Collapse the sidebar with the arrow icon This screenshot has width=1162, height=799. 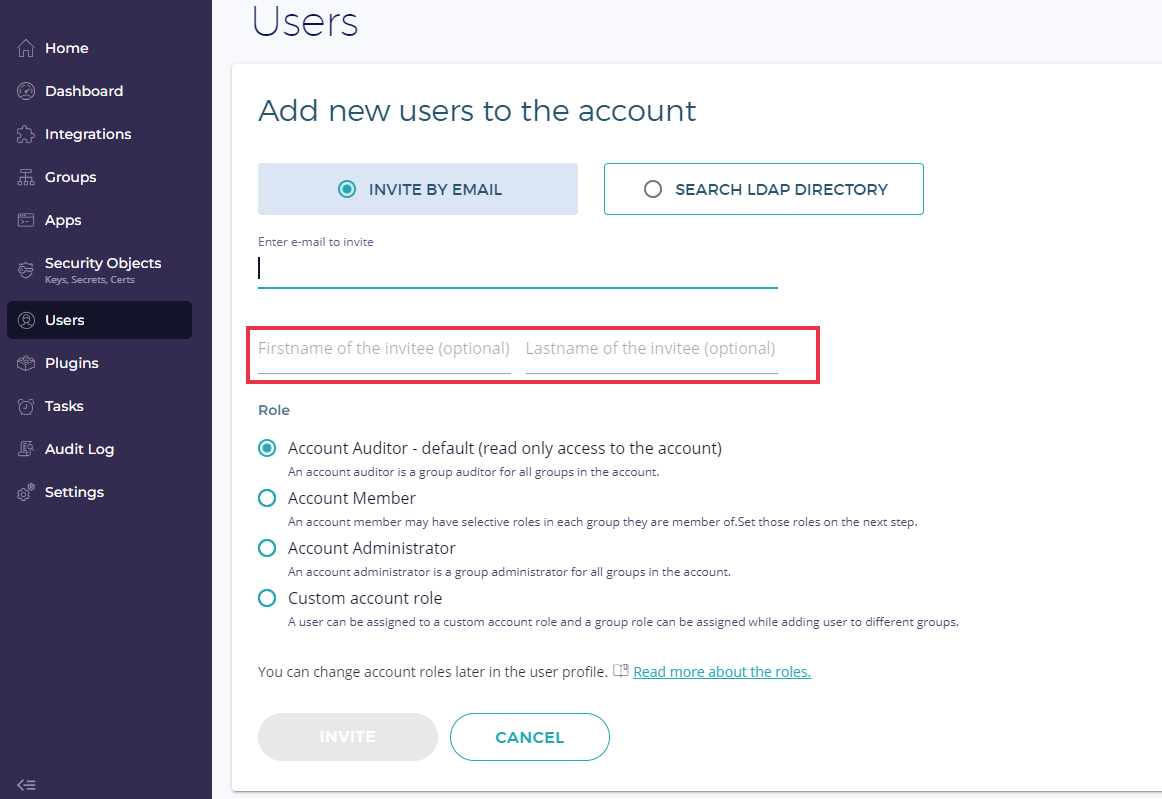[27, 785]
